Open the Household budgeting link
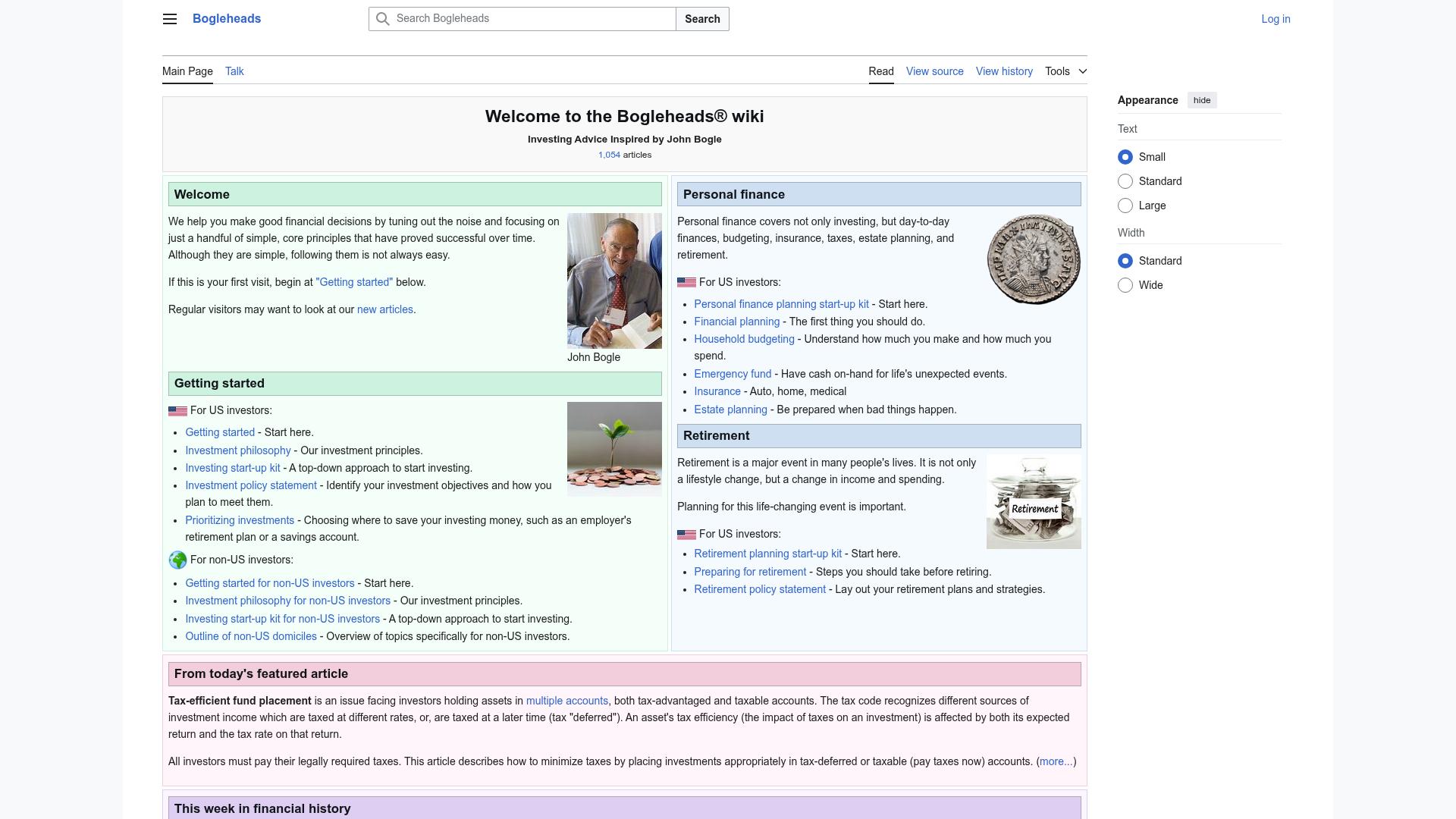Screen dimensions: 1456x819 point(744,339)
